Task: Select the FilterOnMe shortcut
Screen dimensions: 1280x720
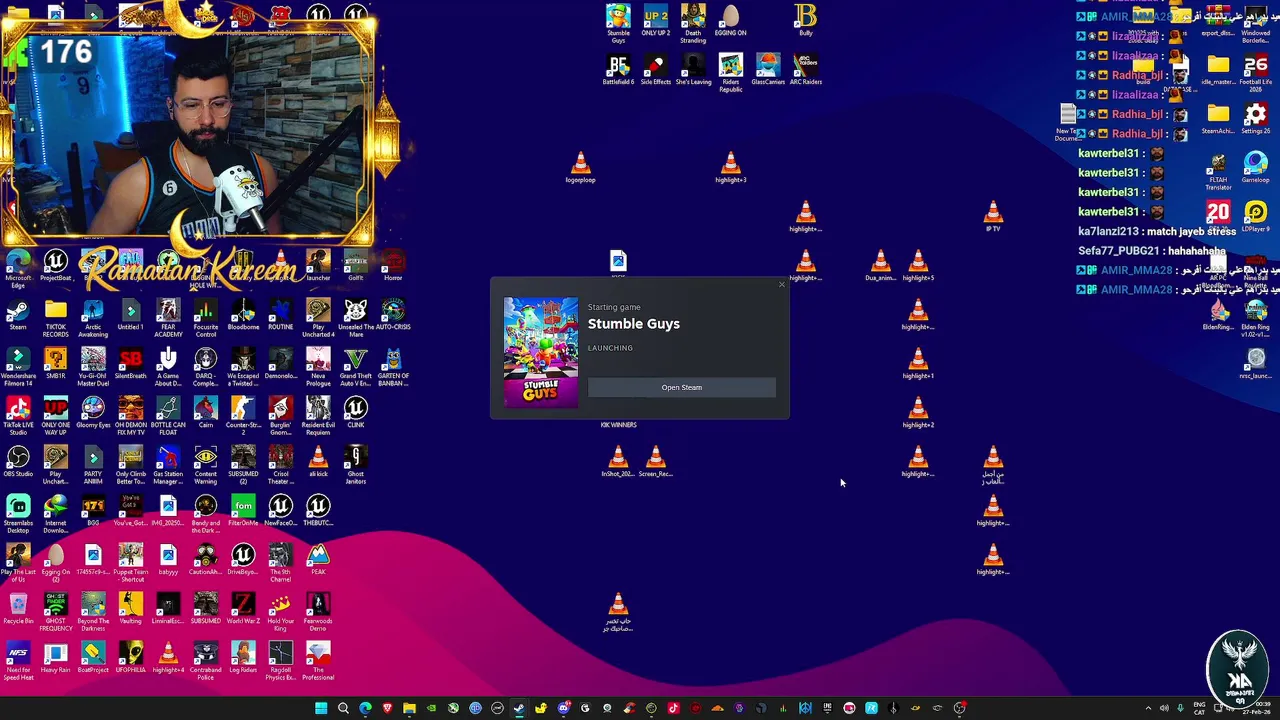Action: 243,510
